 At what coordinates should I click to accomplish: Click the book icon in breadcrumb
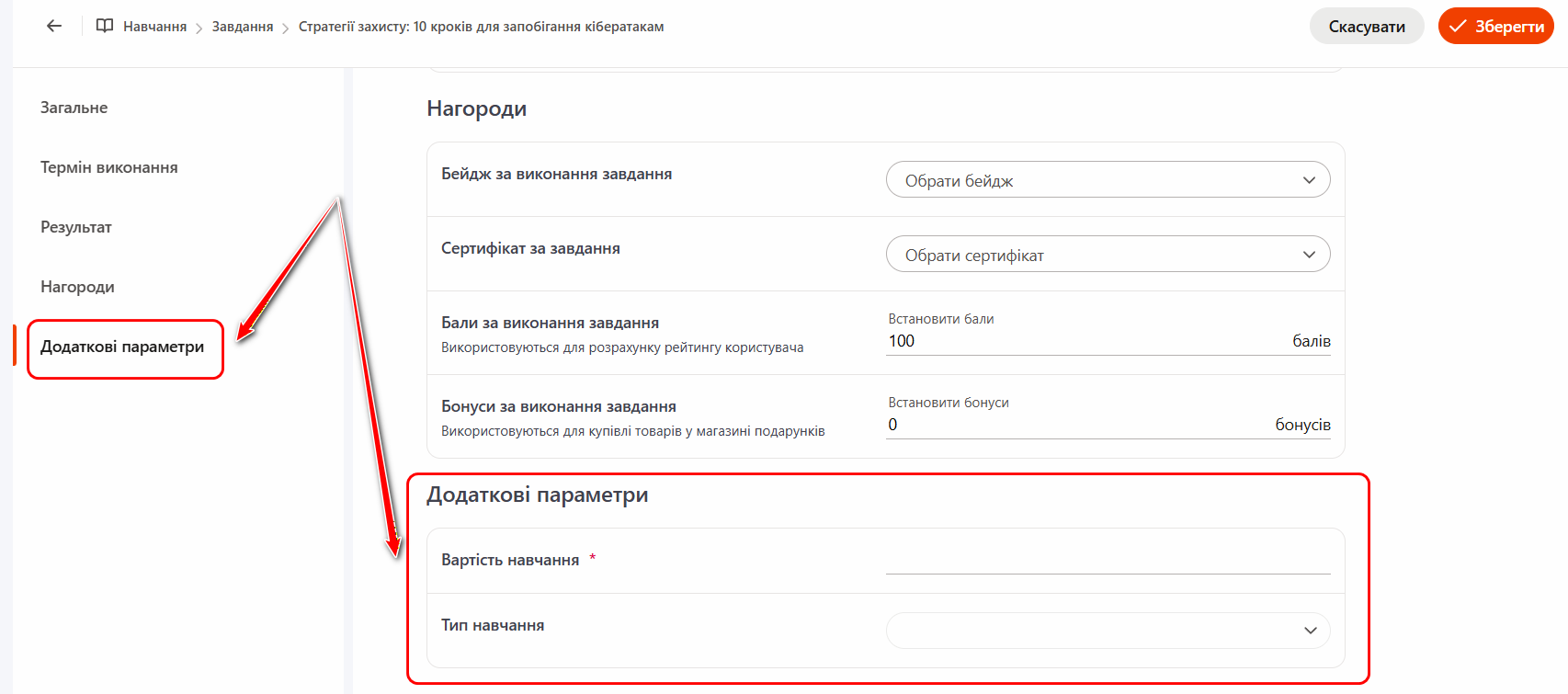tap(105, 26)
